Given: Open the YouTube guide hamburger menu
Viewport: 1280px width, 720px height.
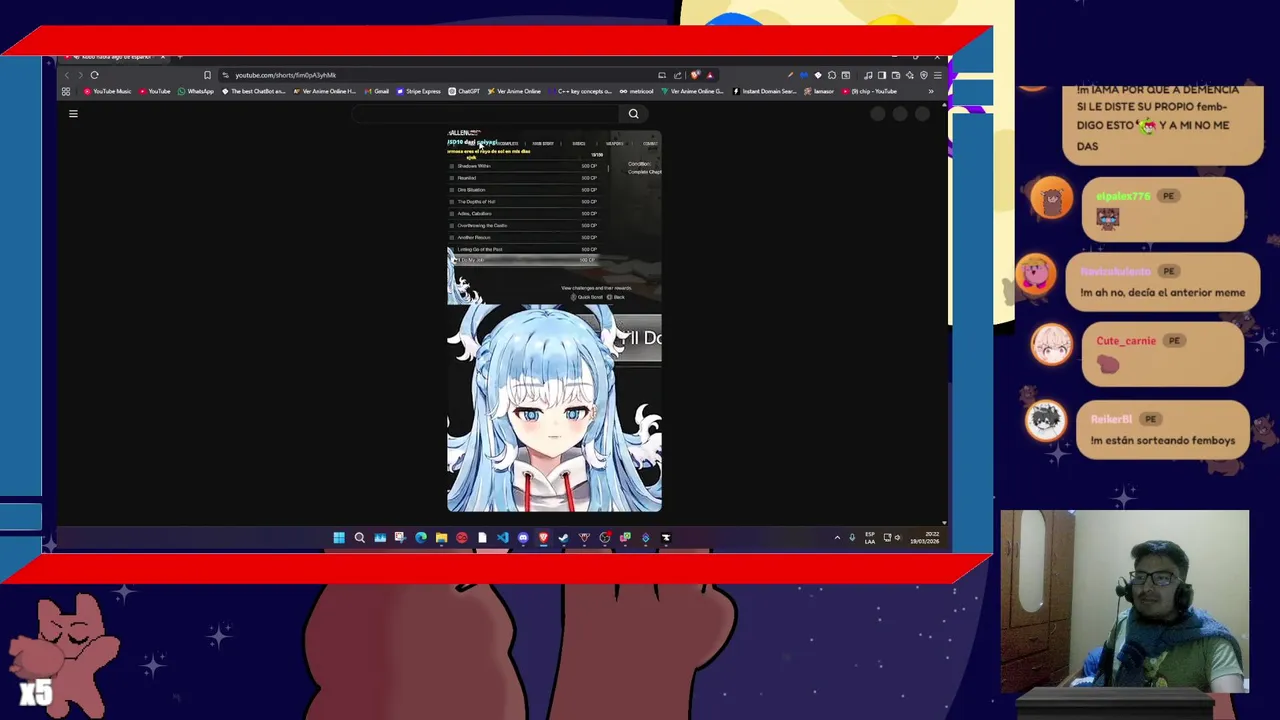Looking at the screenshot, I should pyautogui.click(x=73, y=114).
